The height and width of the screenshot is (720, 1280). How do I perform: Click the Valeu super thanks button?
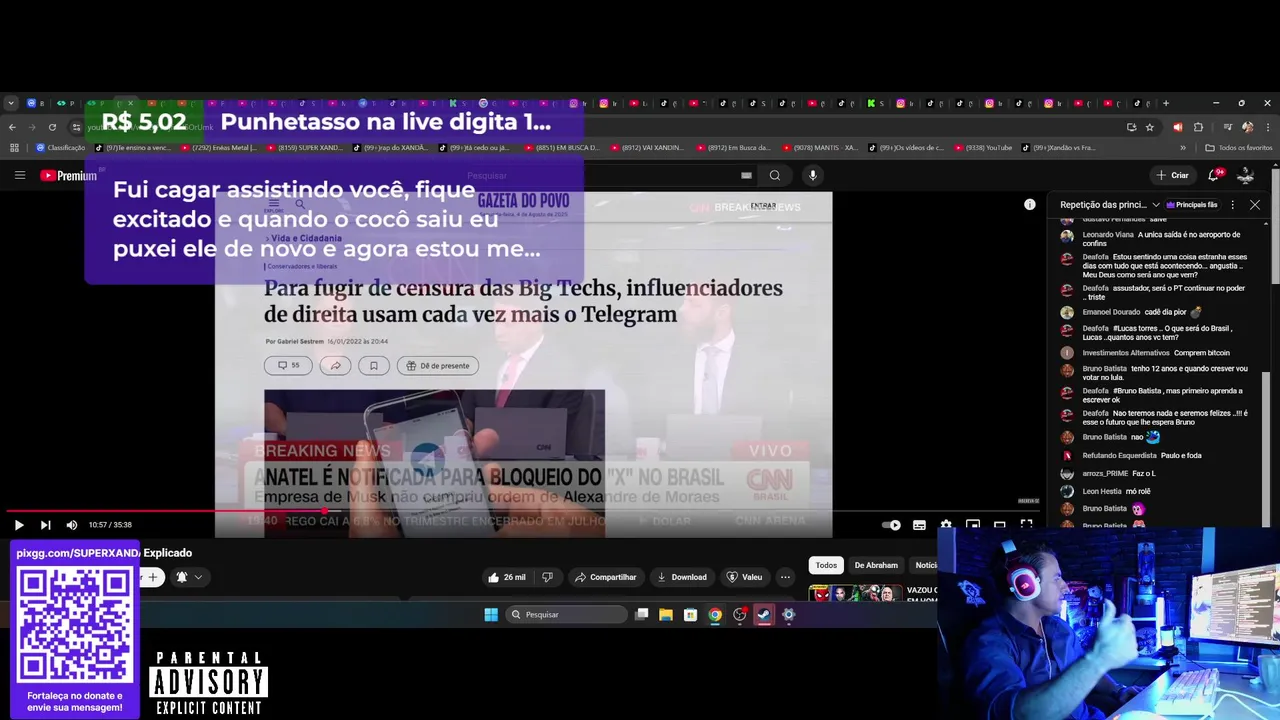(x=744, y=577)
